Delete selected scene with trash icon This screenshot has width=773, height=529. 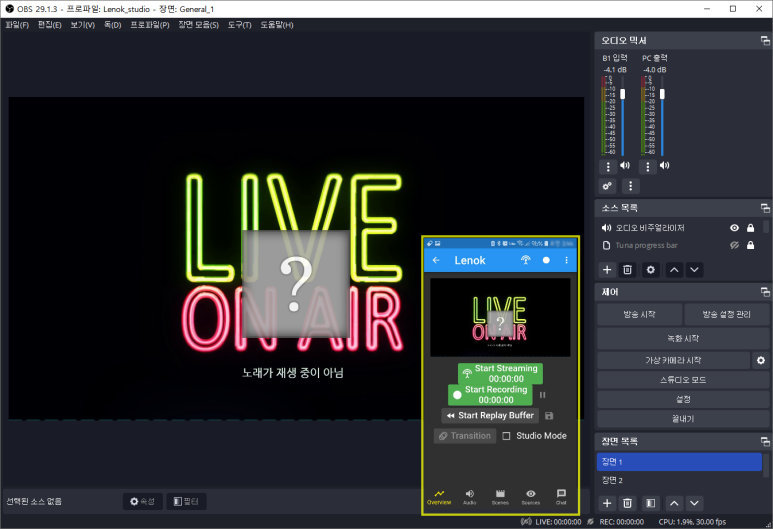[627, 503]
